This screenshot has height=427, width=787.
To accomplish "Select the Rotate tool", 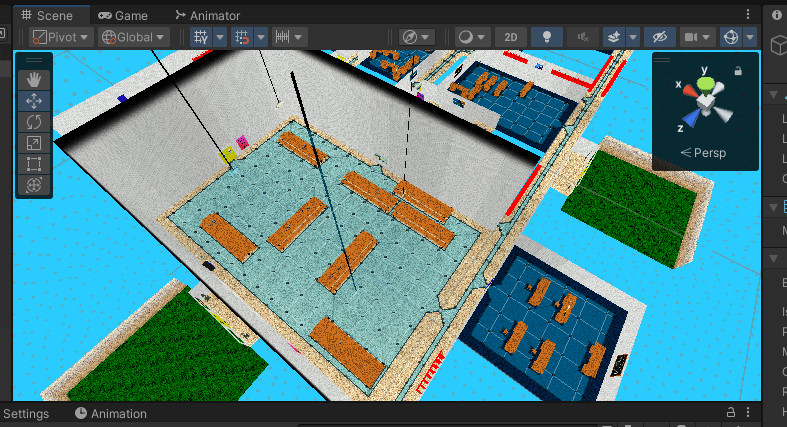I will click(34, 121).
